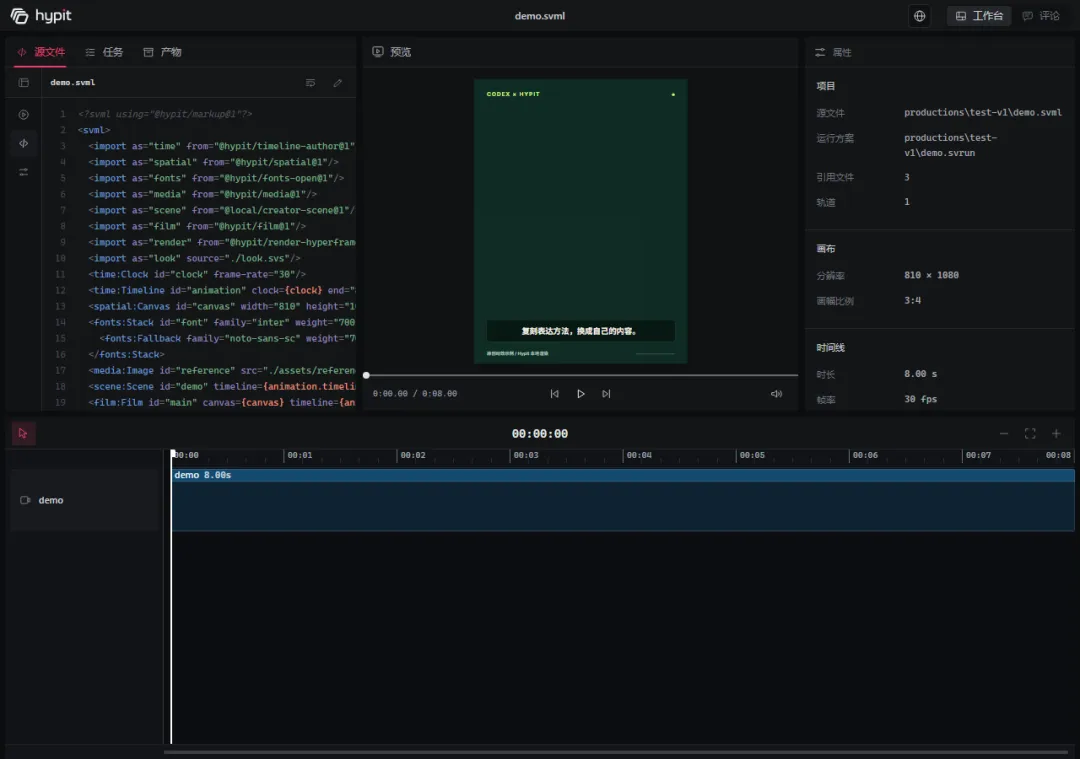Switch to the 工作台 workspace view

(979, 16)
